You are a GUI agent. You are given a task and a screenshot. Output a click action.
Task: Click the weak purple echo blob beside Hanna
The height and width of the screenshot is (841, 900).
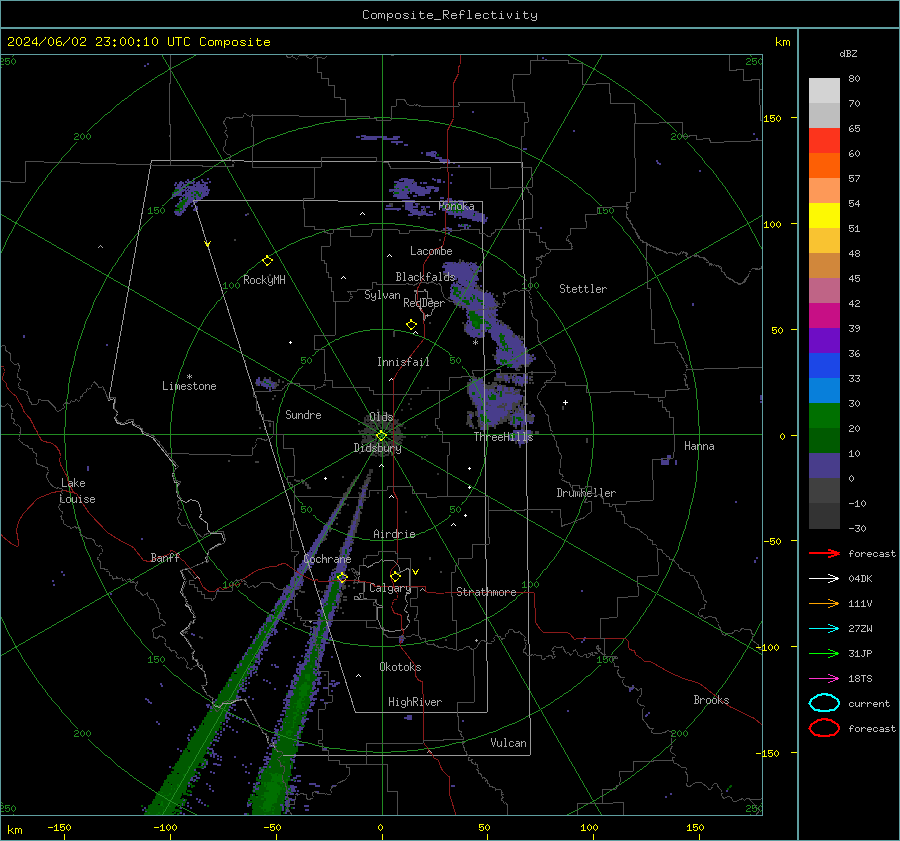(x=667, y=460)
